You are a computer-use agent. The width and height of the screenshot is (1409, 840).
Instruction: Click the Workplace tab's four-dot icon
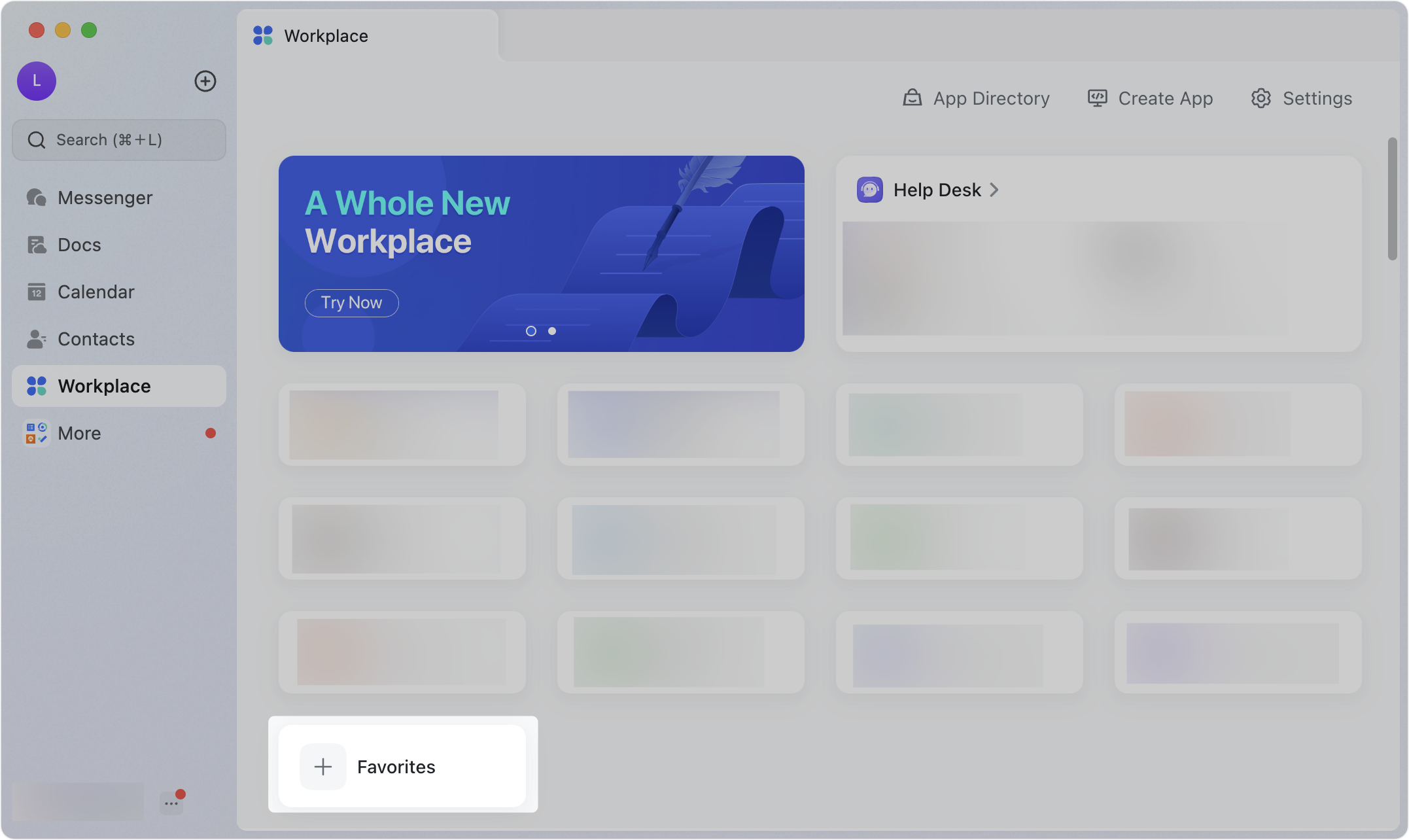[x=263, y=35]
